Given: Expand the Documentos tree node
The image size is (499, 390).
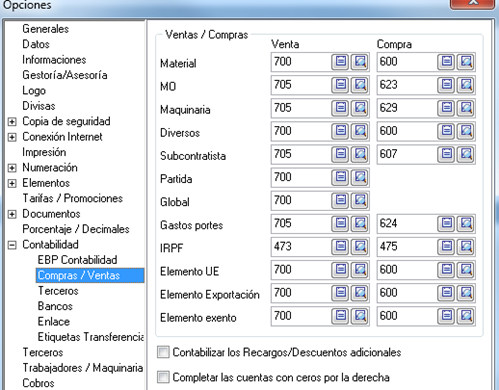Looking at the screenshot, I should [x=12, y=214].
